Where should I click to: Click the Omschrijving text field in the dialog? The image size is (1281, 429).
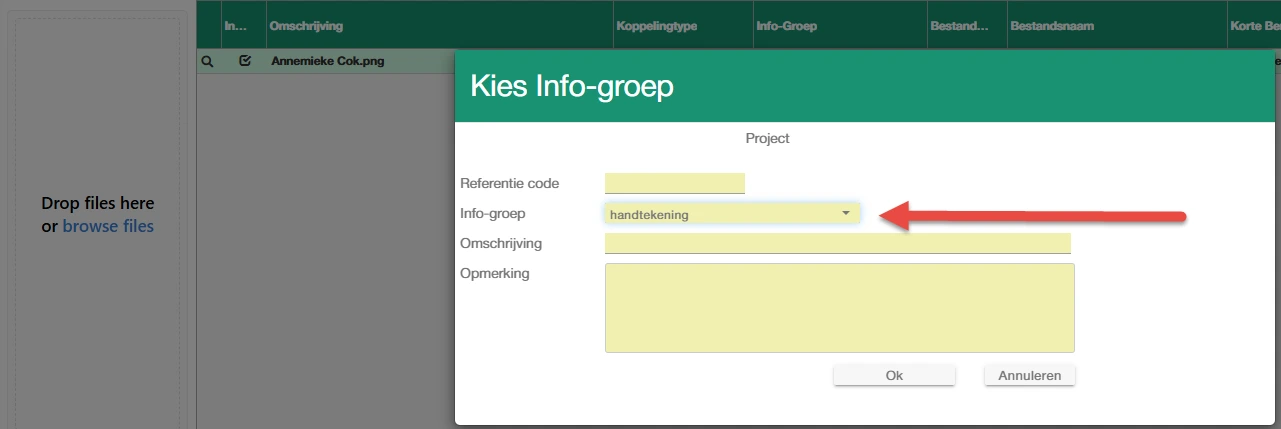tap(837, 243)
